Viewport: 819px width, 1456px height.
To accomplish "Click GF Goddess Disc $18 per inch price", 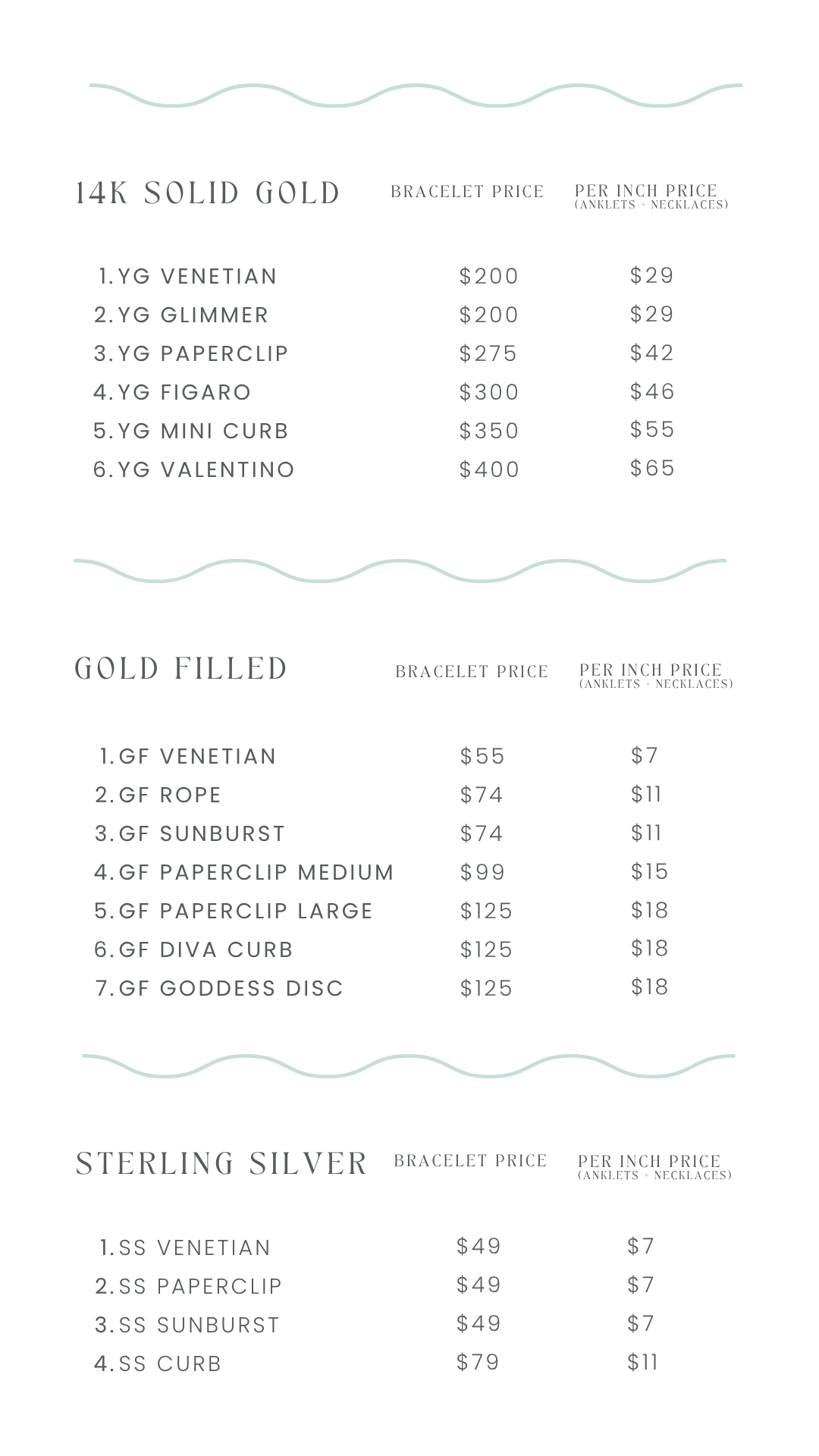I will tap(649, 987).
